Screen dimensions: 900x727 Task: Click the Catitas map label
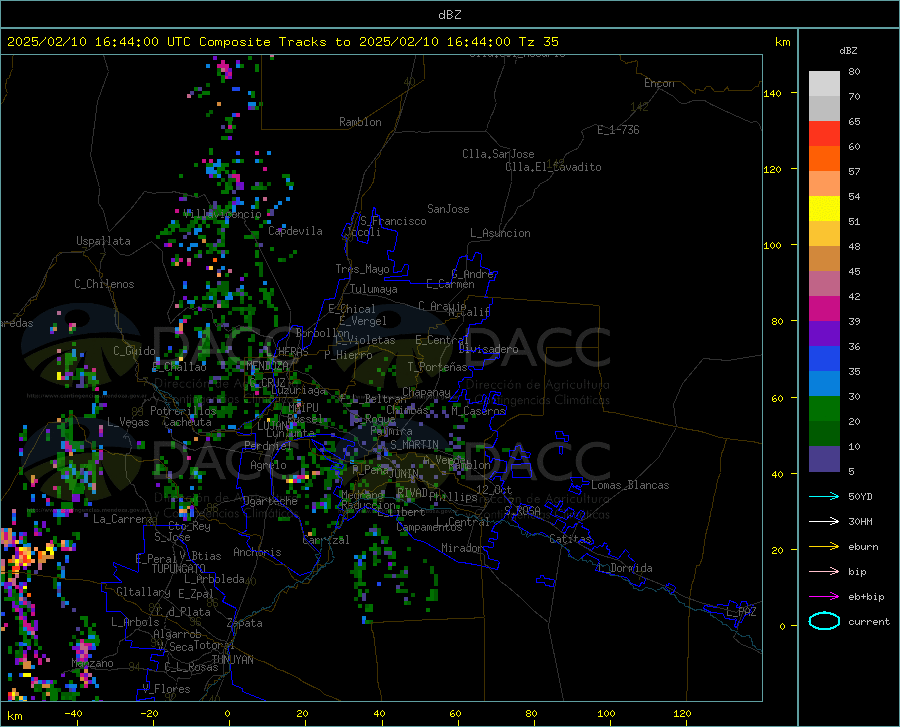click(x=570, y=539)
